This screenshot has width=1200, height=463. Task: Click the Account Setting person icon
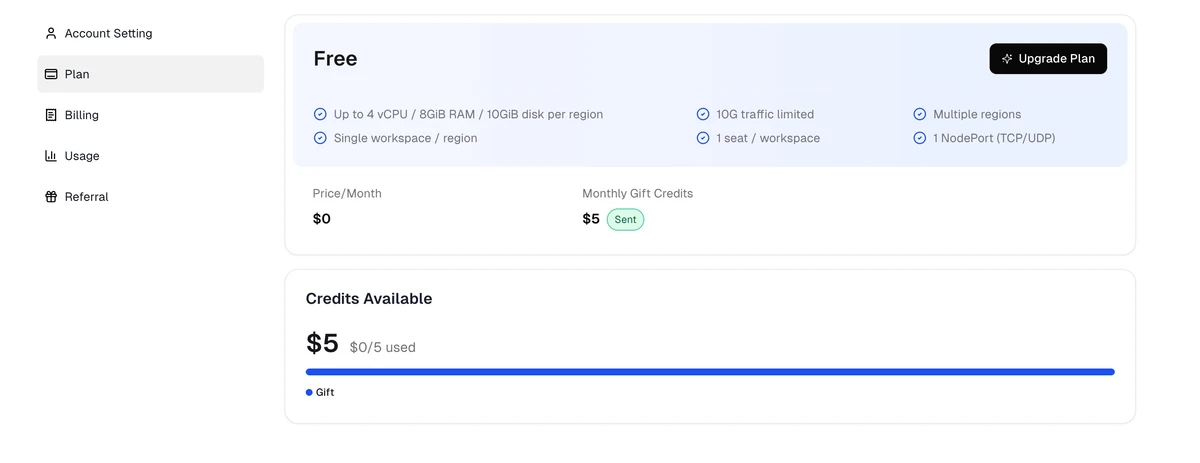[x=51, y=33]
